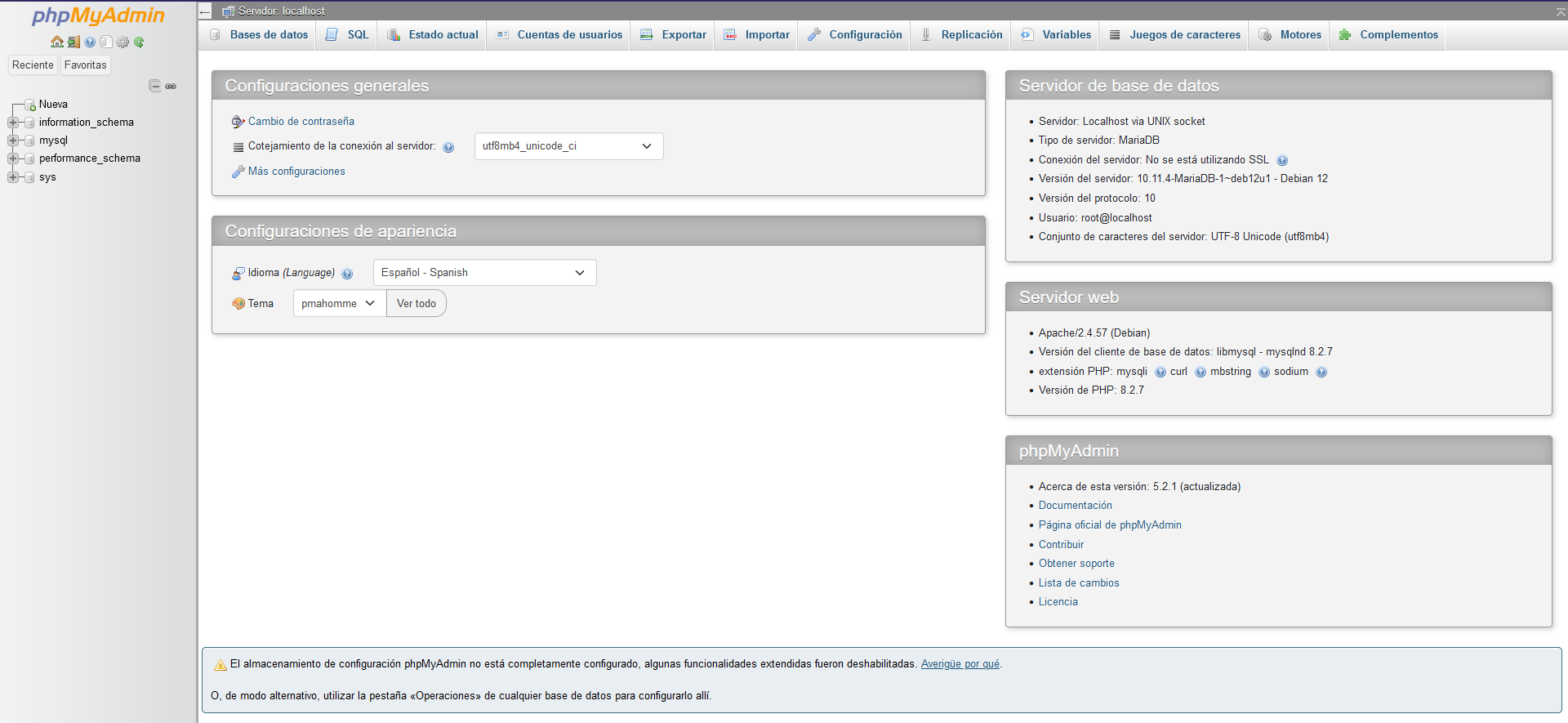Open the Bases de datos tab

click(x=259, y=35)
